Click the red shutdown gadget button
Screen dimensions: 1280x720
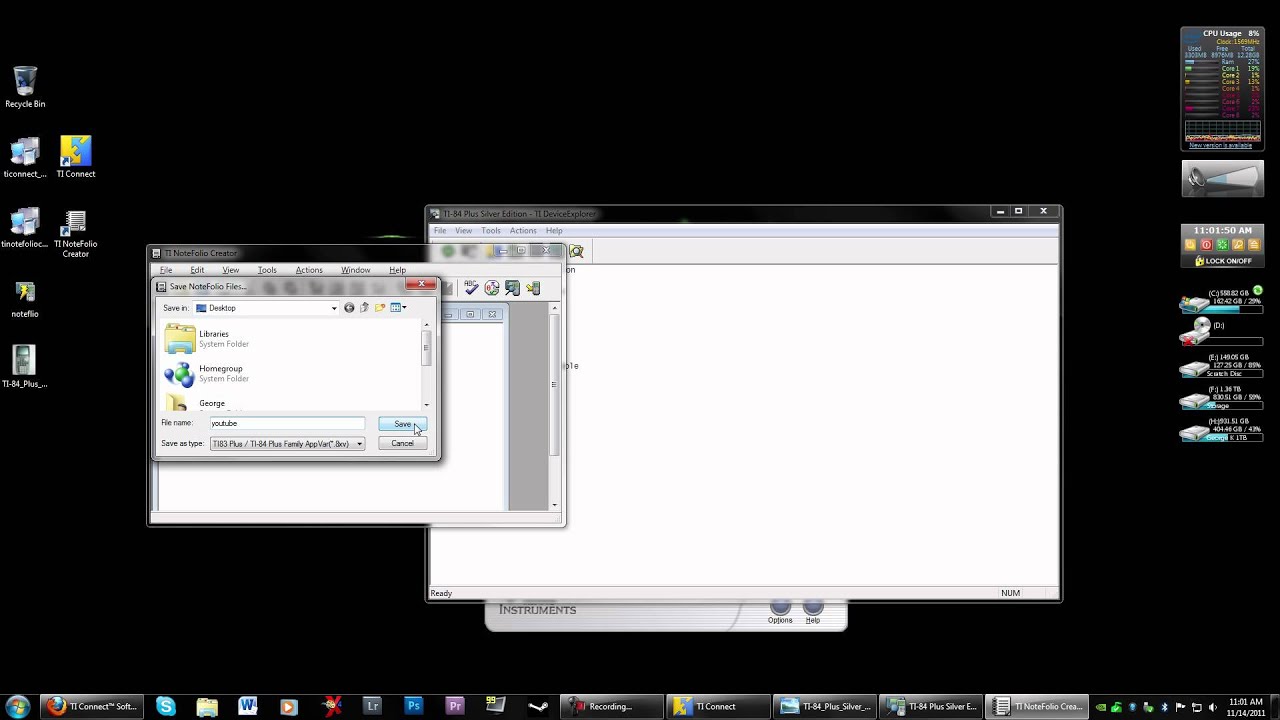point(1206,245)
